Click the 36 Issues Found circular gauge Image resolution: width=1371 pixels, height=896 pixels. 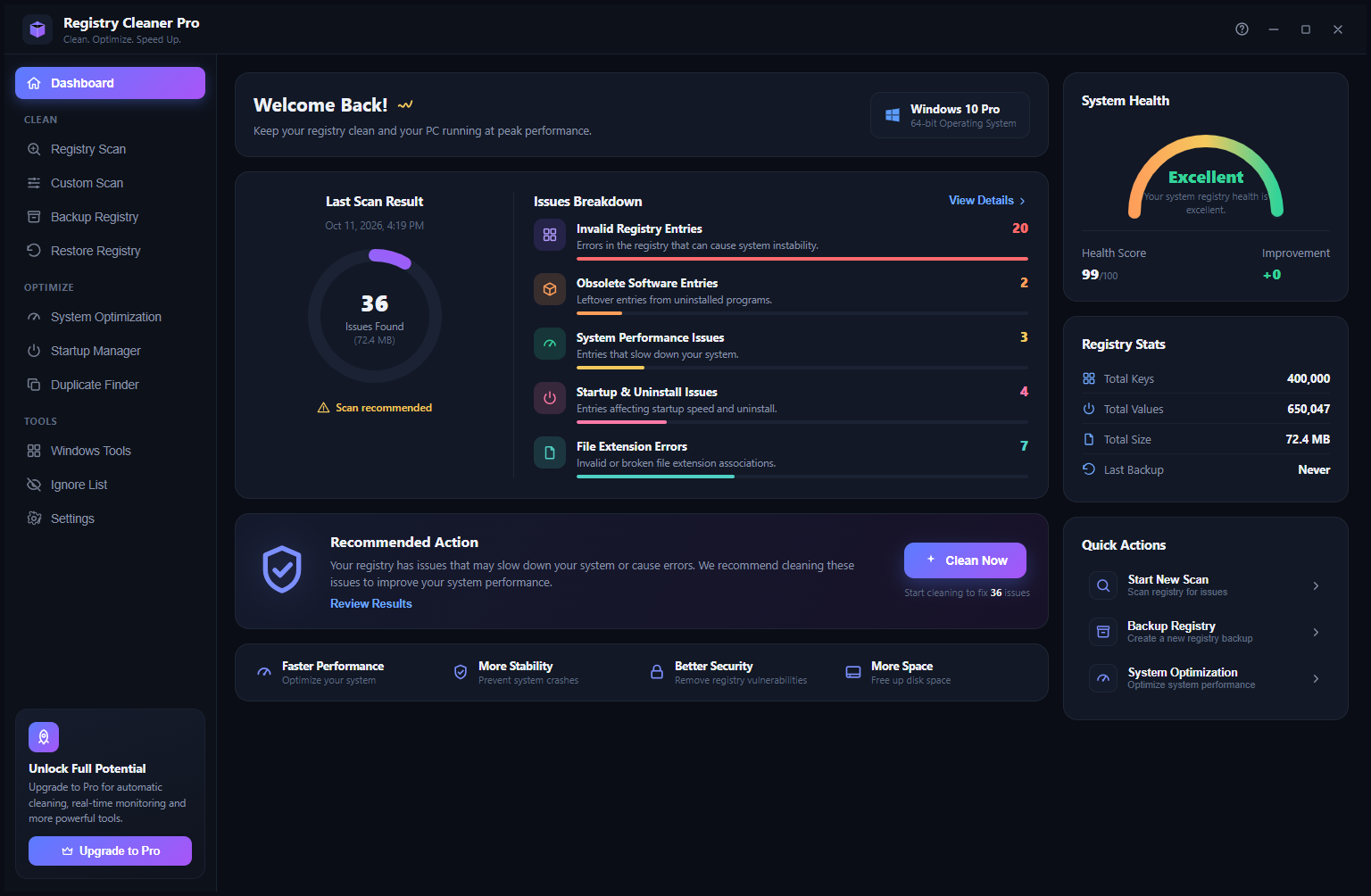point(375,316)
